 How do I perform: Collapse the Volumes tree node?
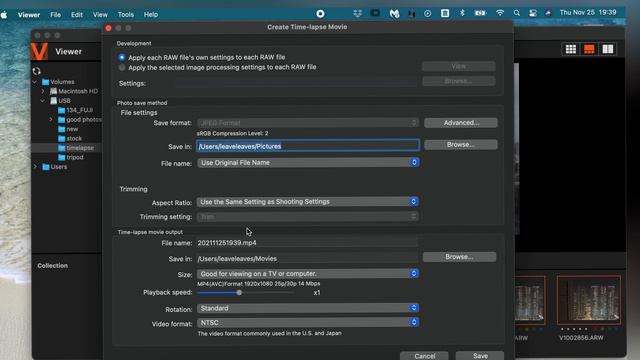[x=35, y=82]
